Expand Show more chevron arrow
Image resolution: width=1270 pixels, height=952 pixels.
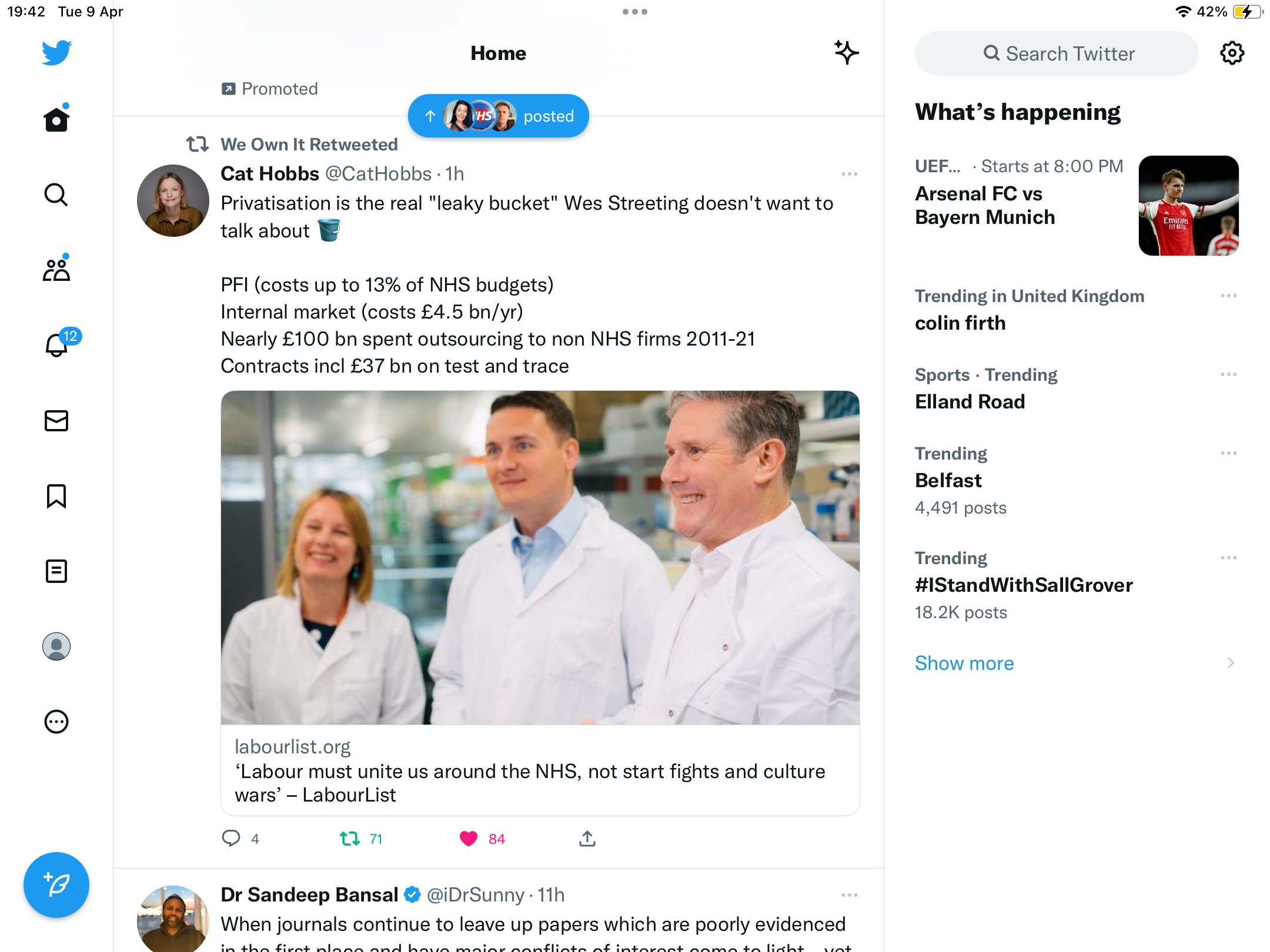coord(1231,663)
